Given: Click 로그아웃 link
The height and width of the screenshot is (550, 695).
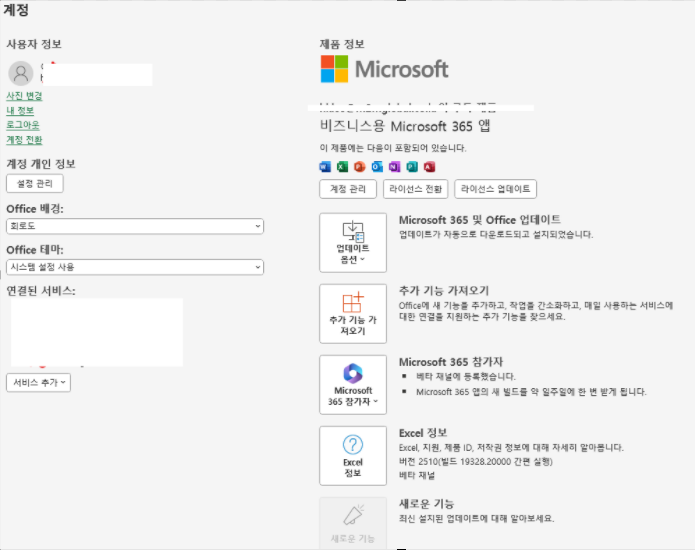Looking at the screenshot, I should coord(23,125).
